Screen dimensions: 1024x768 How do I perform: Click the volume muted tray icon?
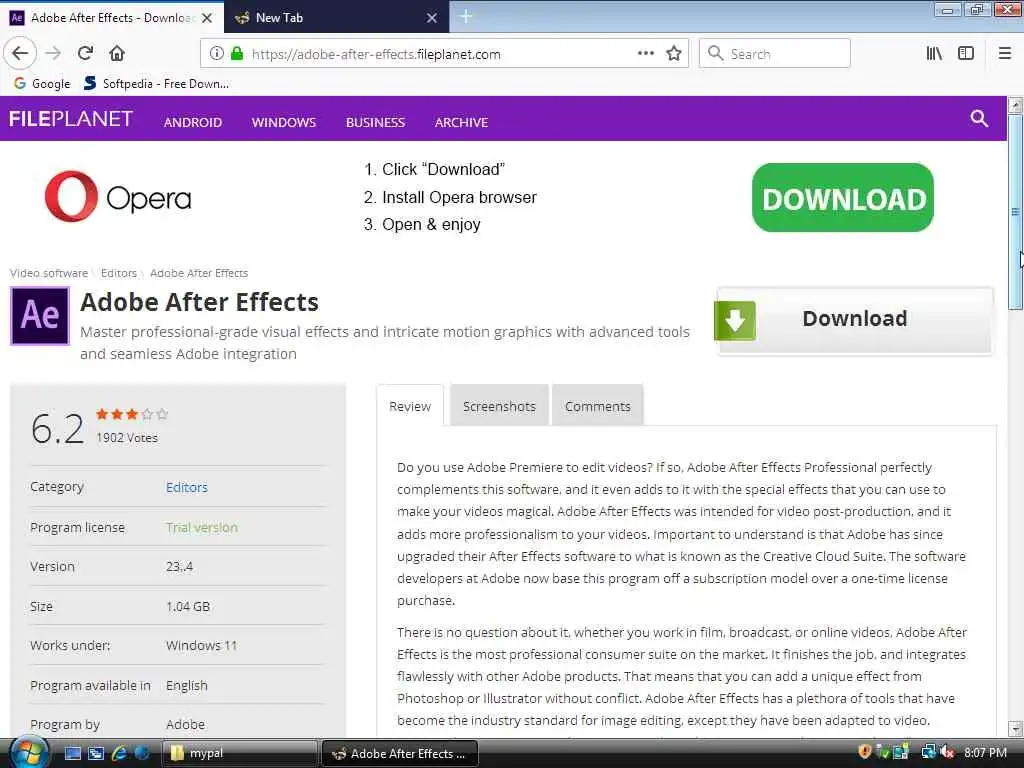(x=946, y=752)
